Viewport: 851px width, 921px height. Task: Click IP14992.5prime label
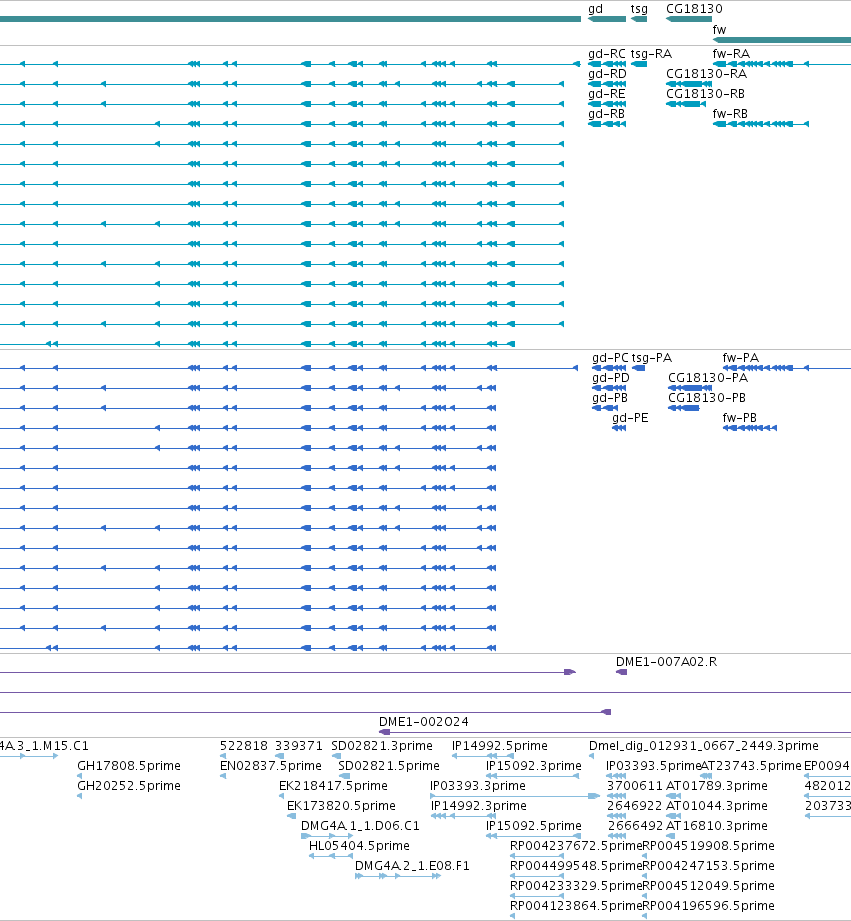click(x=500, y=746)
